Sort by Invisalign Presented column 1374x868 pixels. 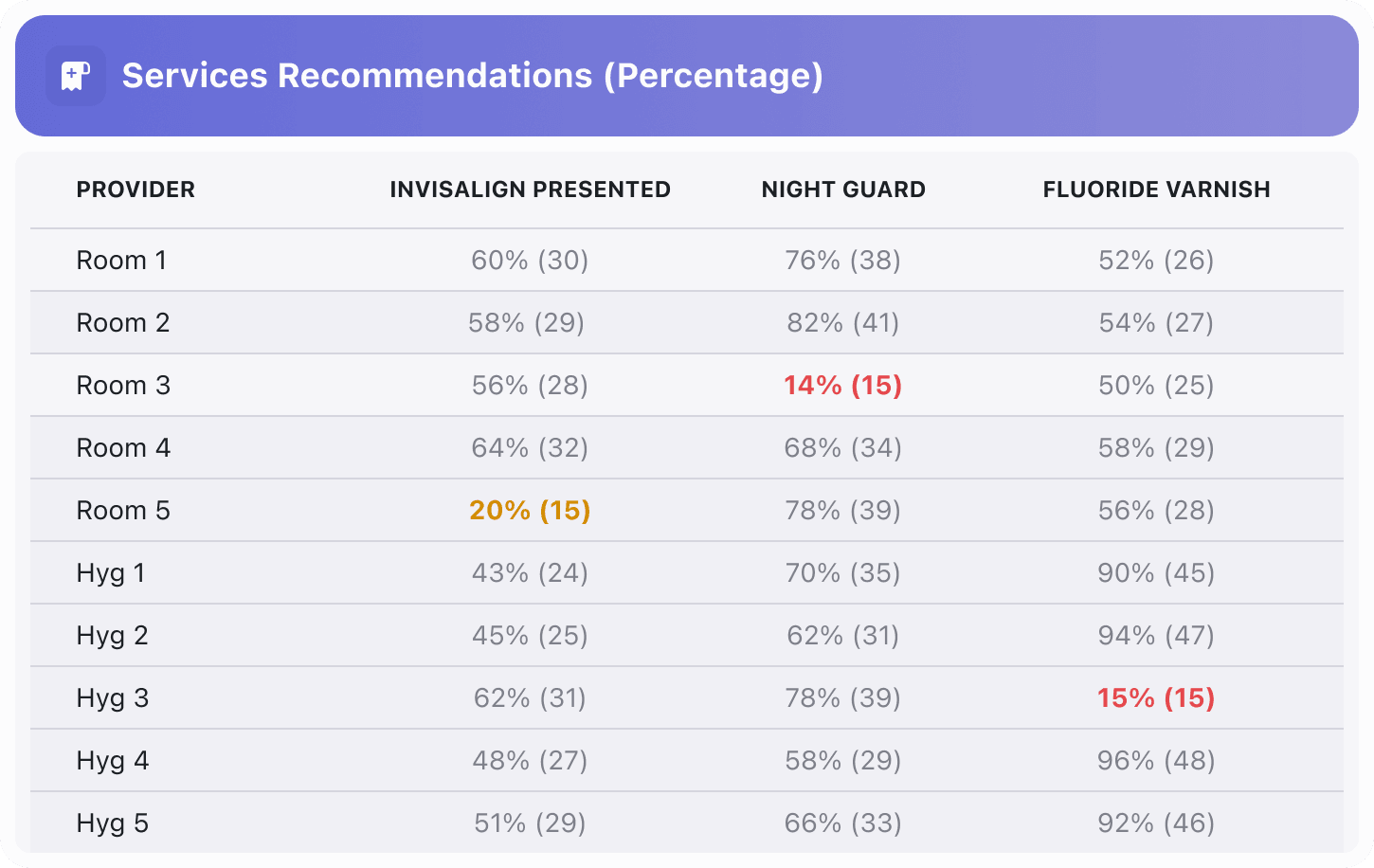pyautogui.click(x=530, y=190)
